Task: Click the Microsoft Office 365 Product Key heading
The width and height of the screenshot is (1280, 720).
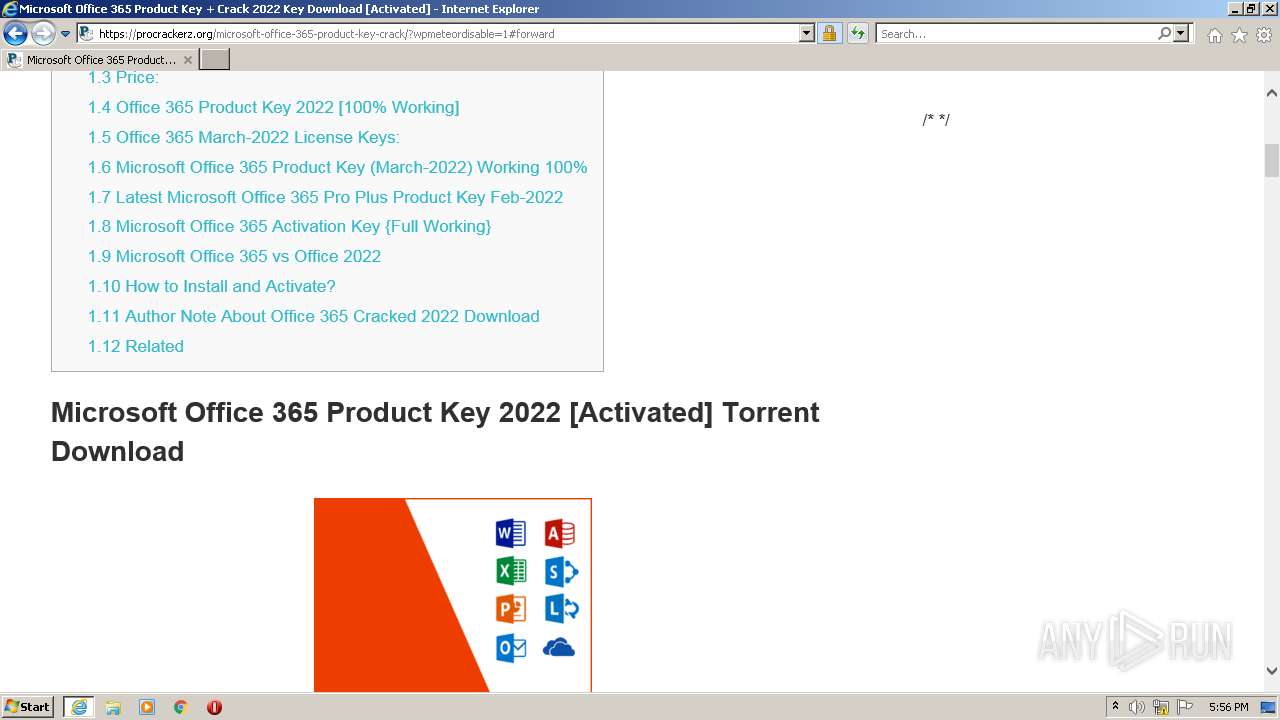Action: [x=435, y=431]
